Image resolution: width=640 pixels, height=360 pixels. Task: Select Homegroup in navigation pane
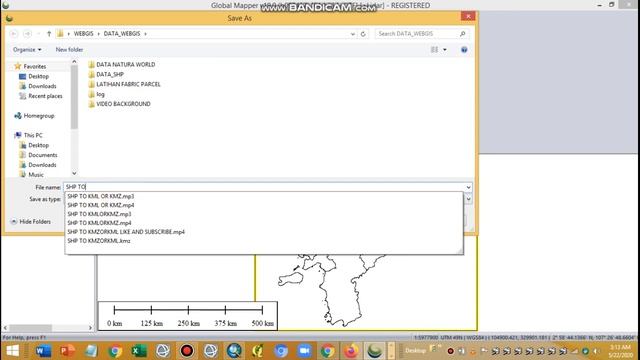pyautogui.click(x=34, y=116)
